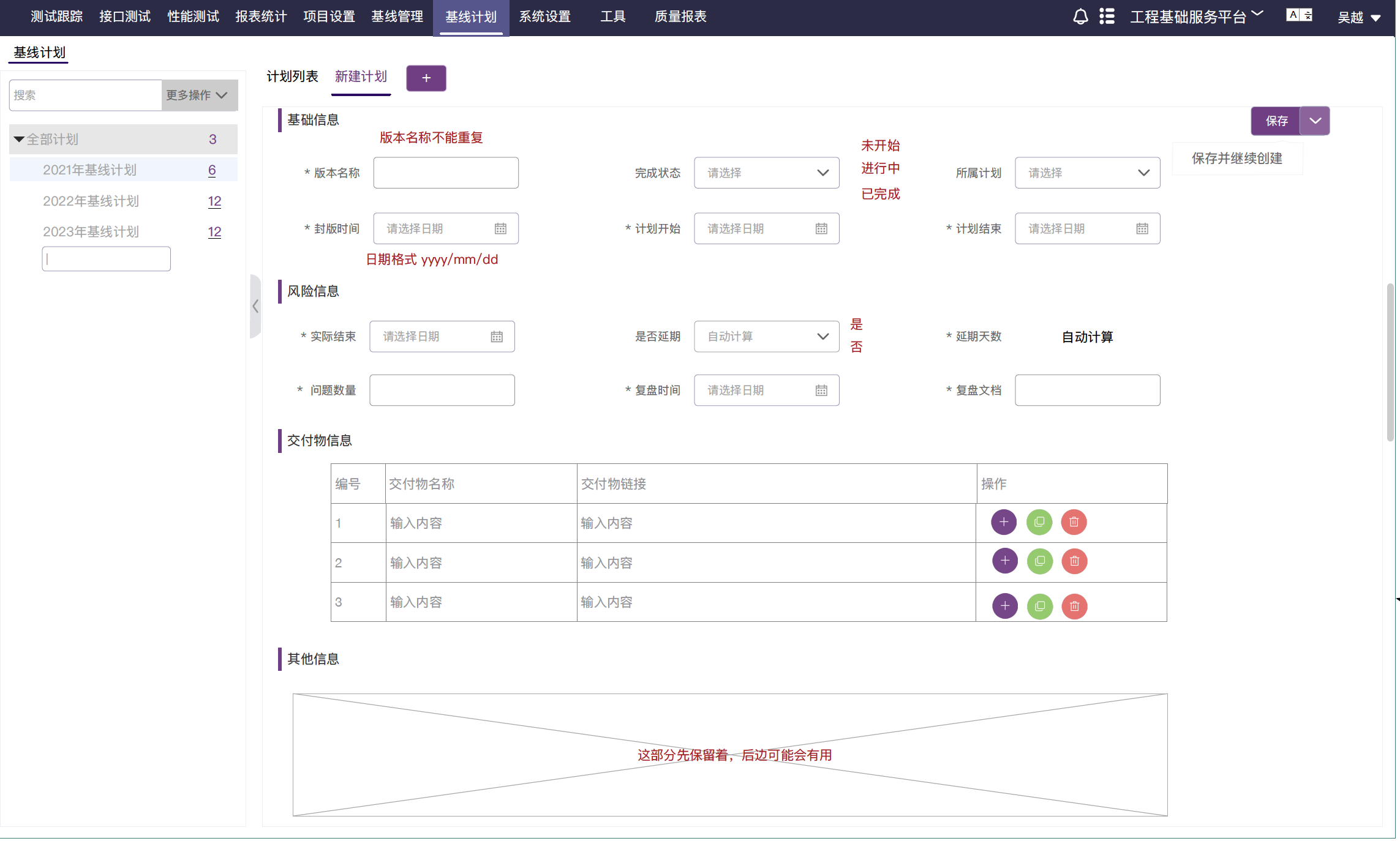Click the 版本名称 input field
This screenshot has height=841, width=1400.
(446, 173)
